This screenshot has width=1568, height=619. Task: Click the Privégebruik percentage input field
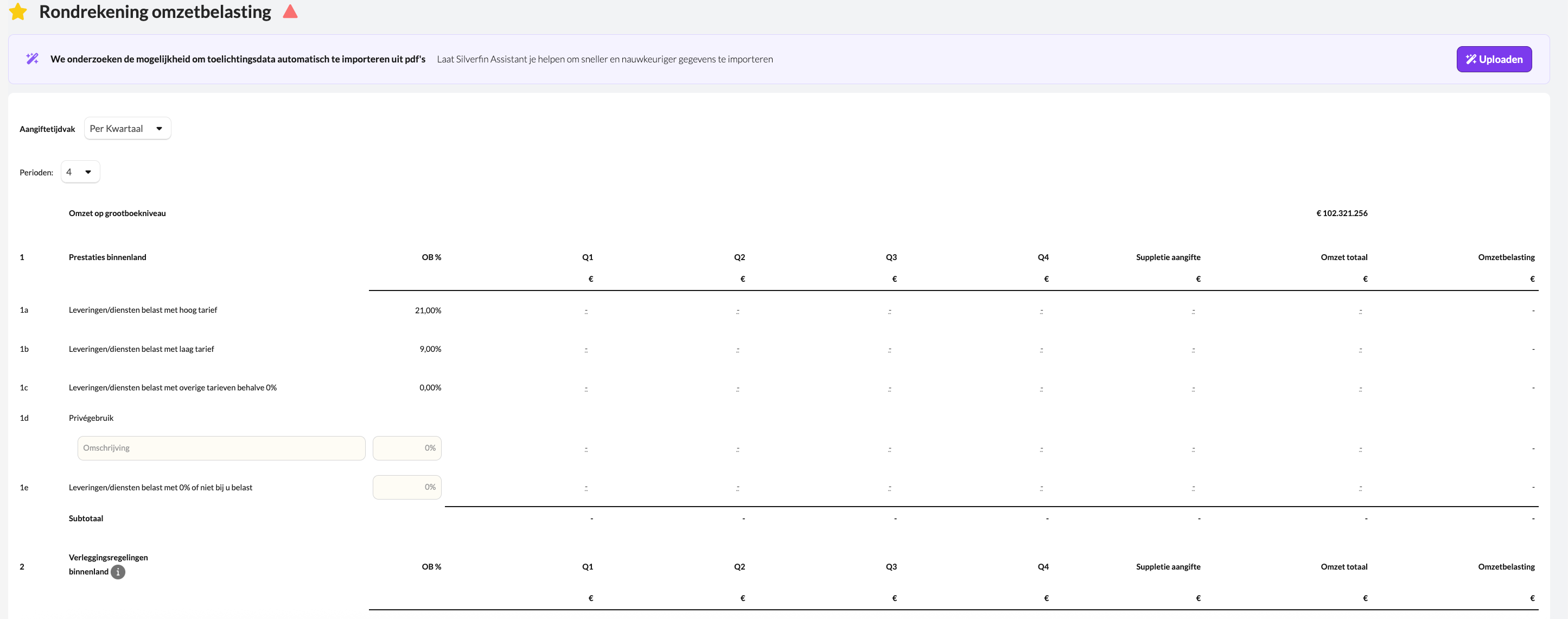click(406, 449)
